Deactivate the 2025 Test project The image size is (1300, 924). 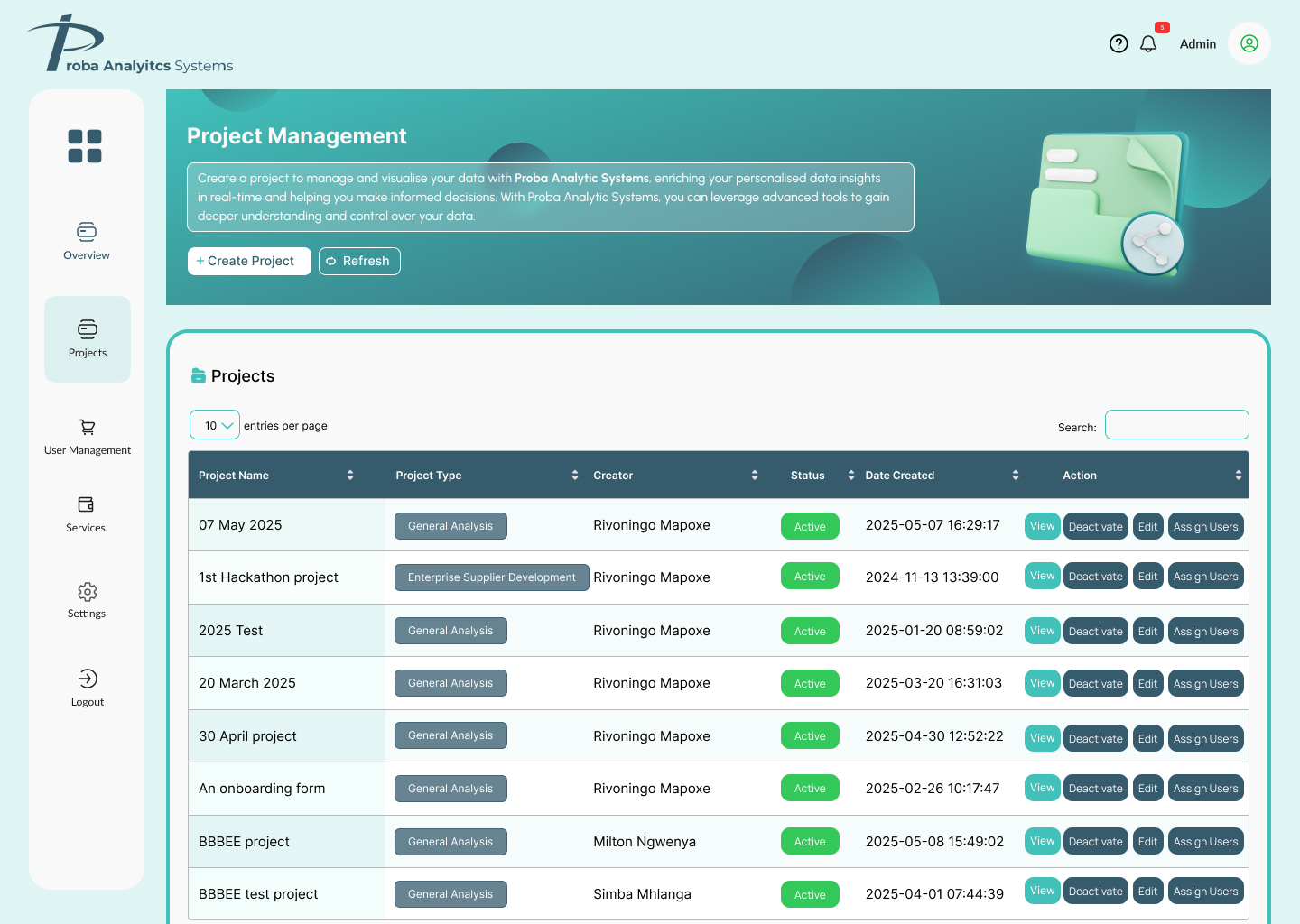1095,631
